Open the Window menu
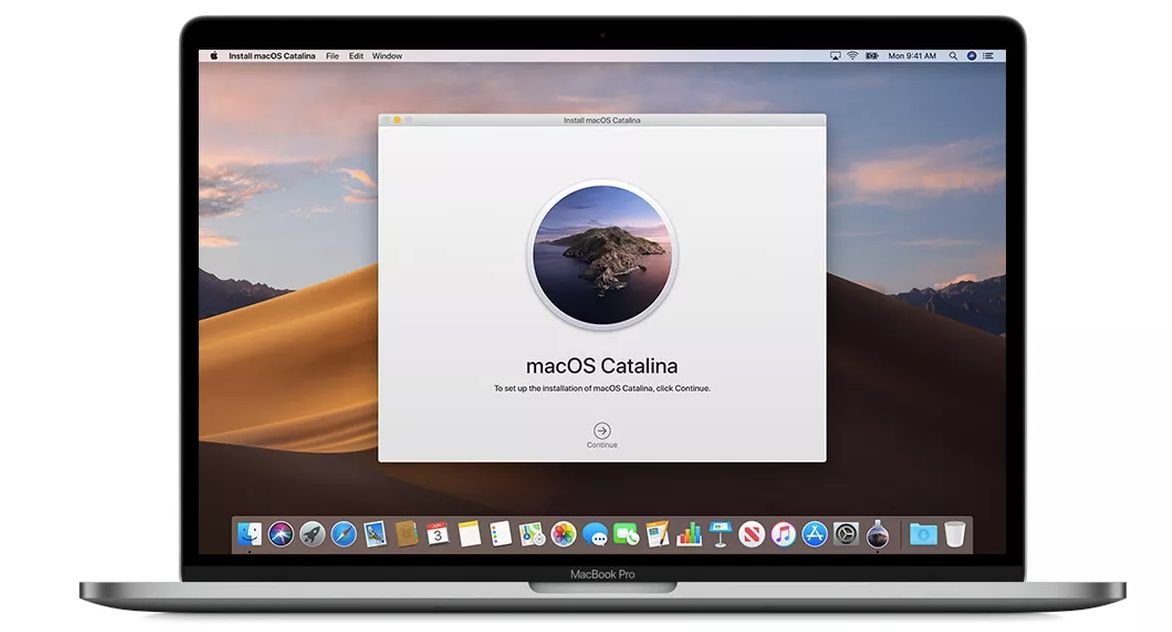 387,56
